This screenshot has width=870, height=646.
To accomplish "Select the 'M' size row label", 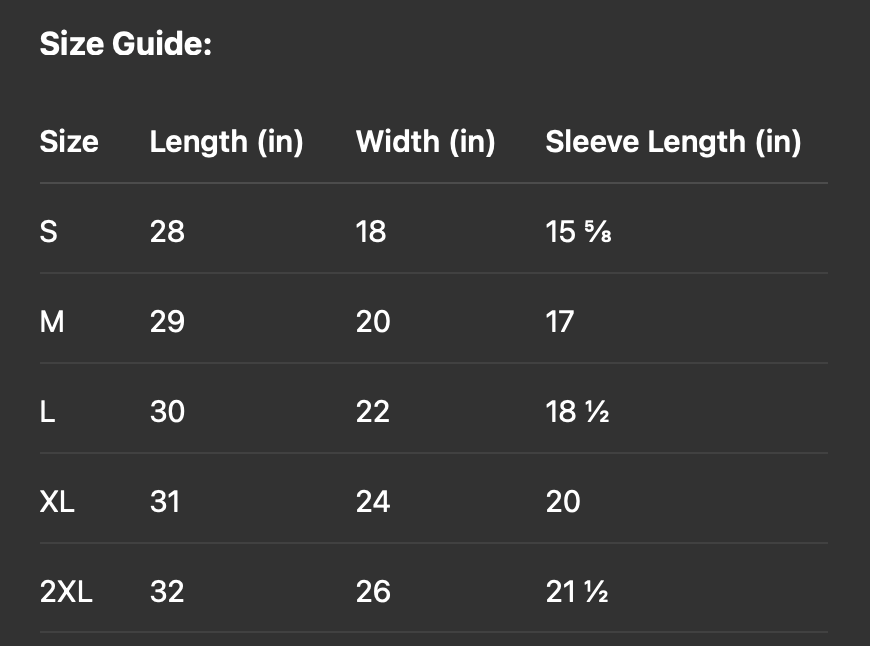I will point(52,322).
